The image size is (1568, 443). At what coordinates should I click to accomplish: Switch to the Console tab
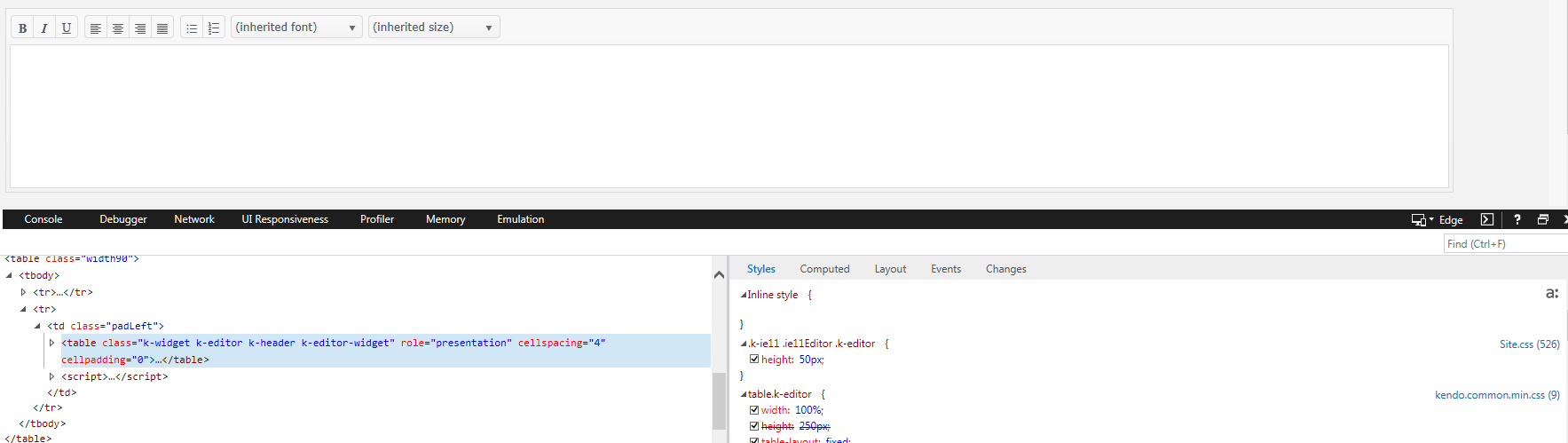click(x=43, y=219)
